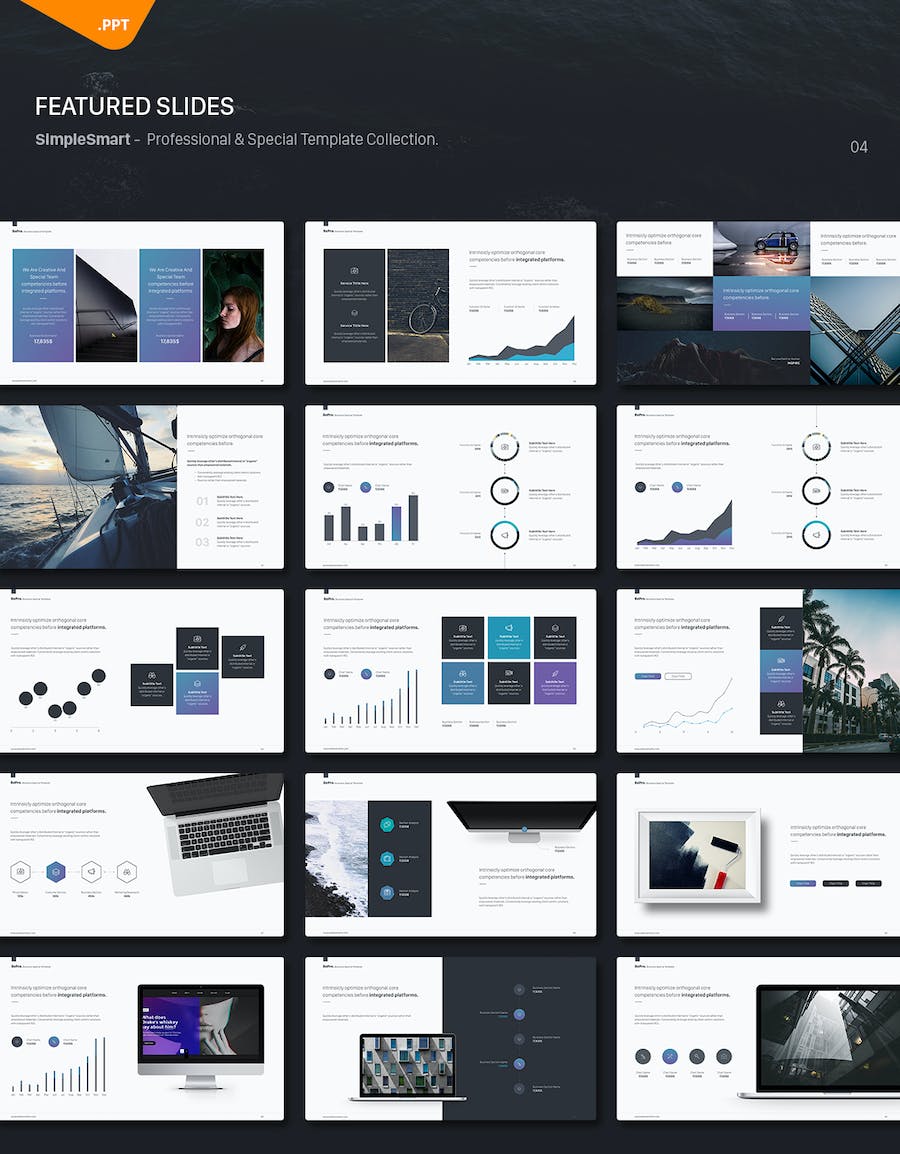Open the slide with the framed paint roller

pyautogui.click(x=756, y=855)
